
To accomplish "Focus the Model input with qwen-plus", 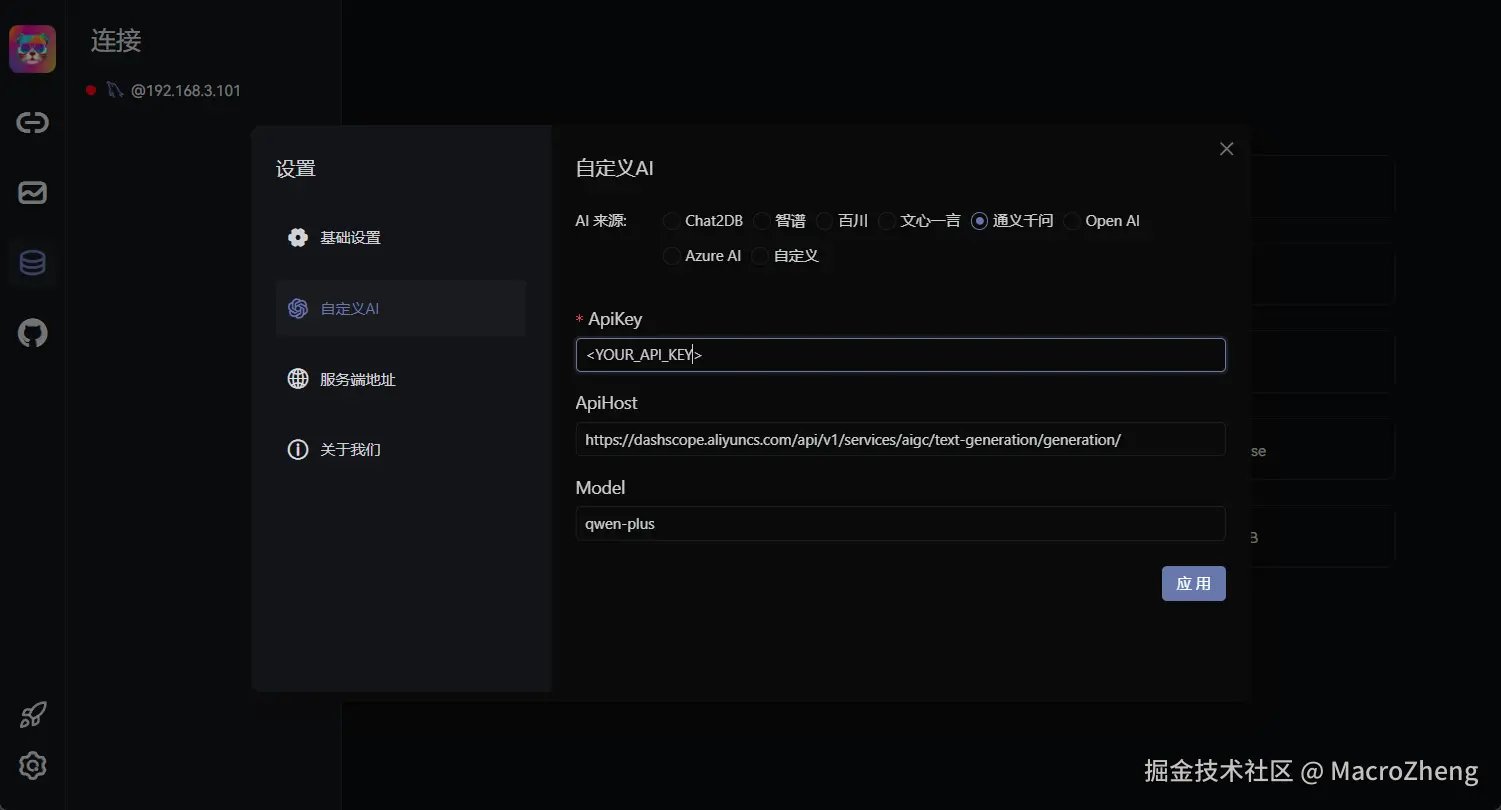I will point(900,523).
